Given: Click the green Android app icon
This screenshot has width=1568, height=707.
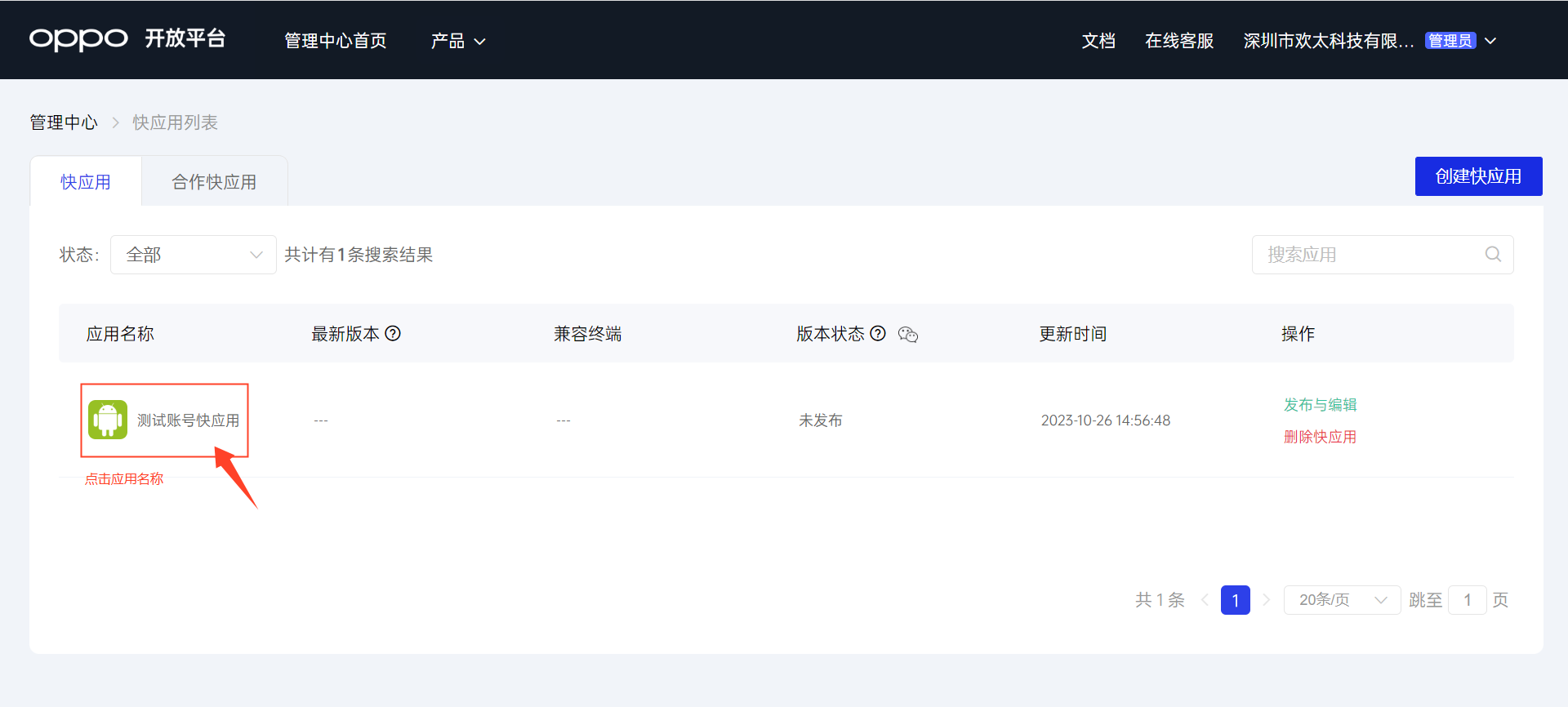Looking at the screenshot, I should [x=108, y=420].
